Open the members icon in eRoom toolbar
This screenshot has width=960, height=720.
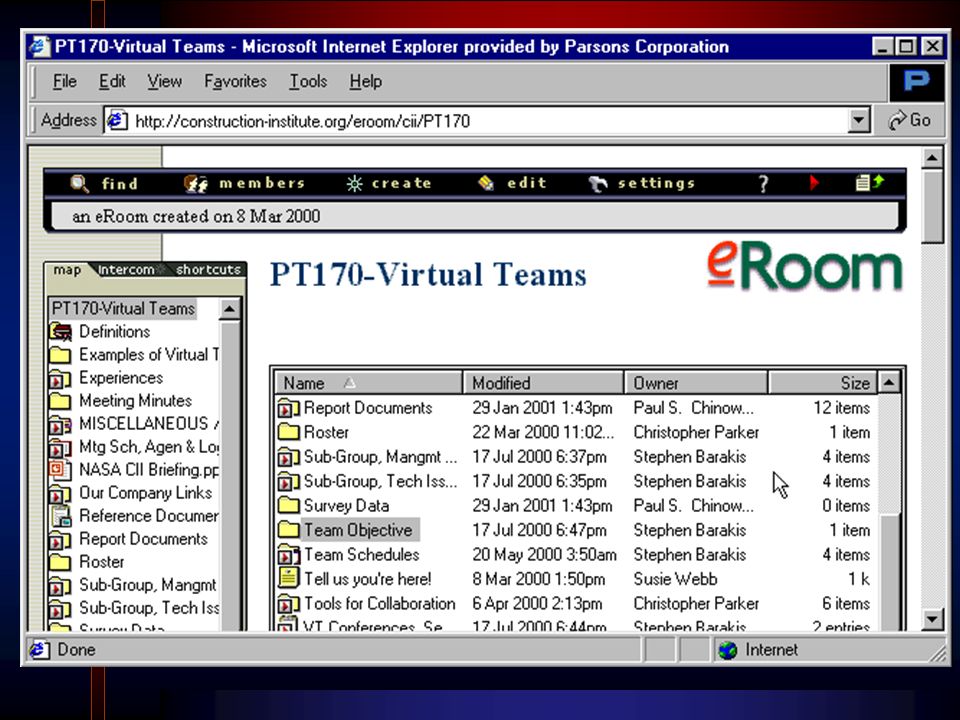196,184
